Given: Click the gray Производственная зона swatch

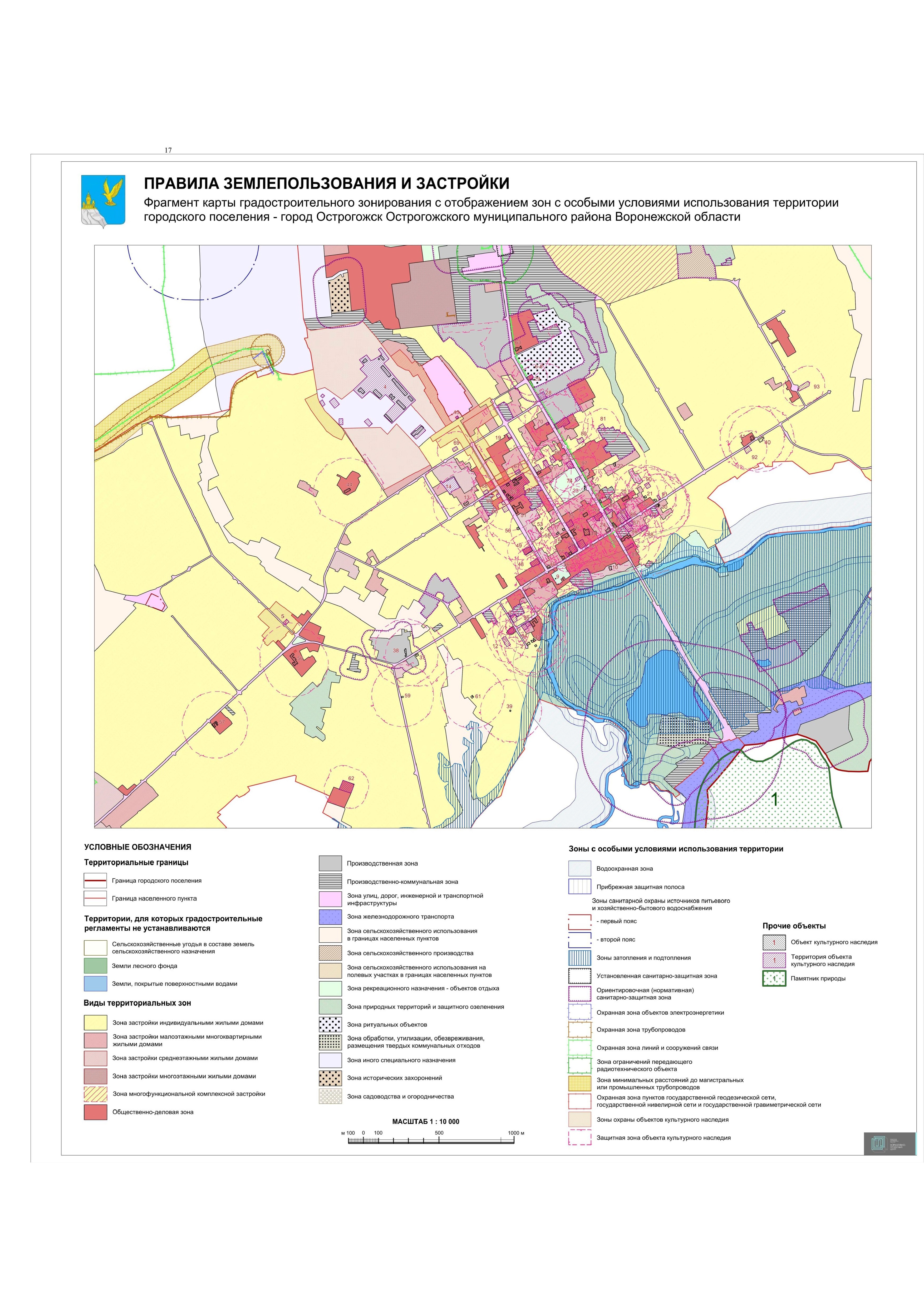Looking at the screenshot, I should (330, 863).
